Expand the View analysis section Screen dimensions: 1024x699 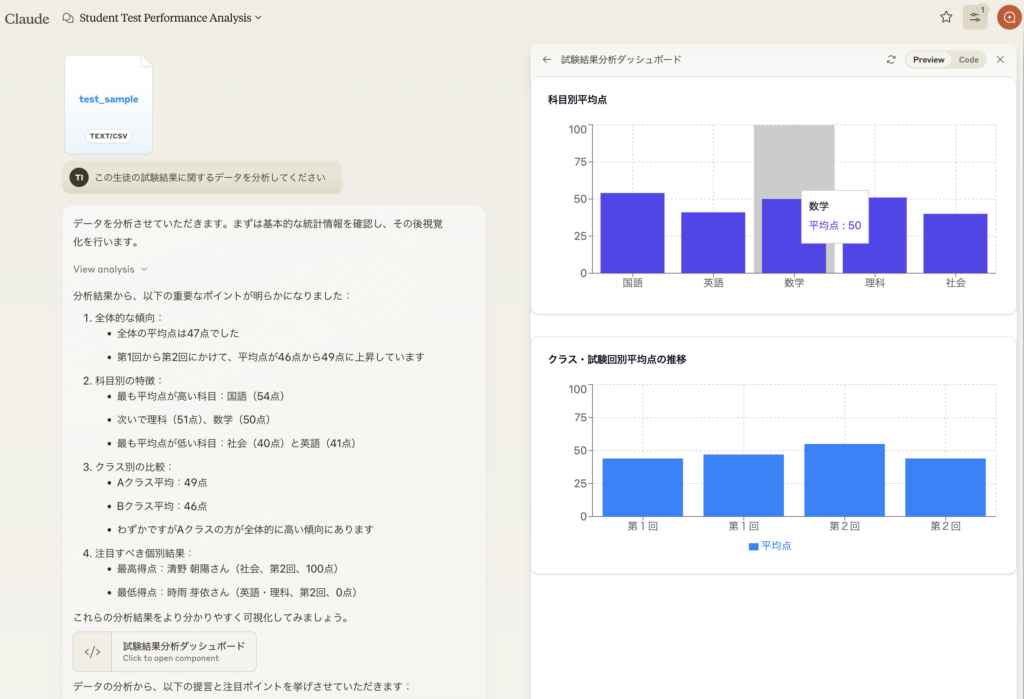pyautogui.click(x=110, y=269)
